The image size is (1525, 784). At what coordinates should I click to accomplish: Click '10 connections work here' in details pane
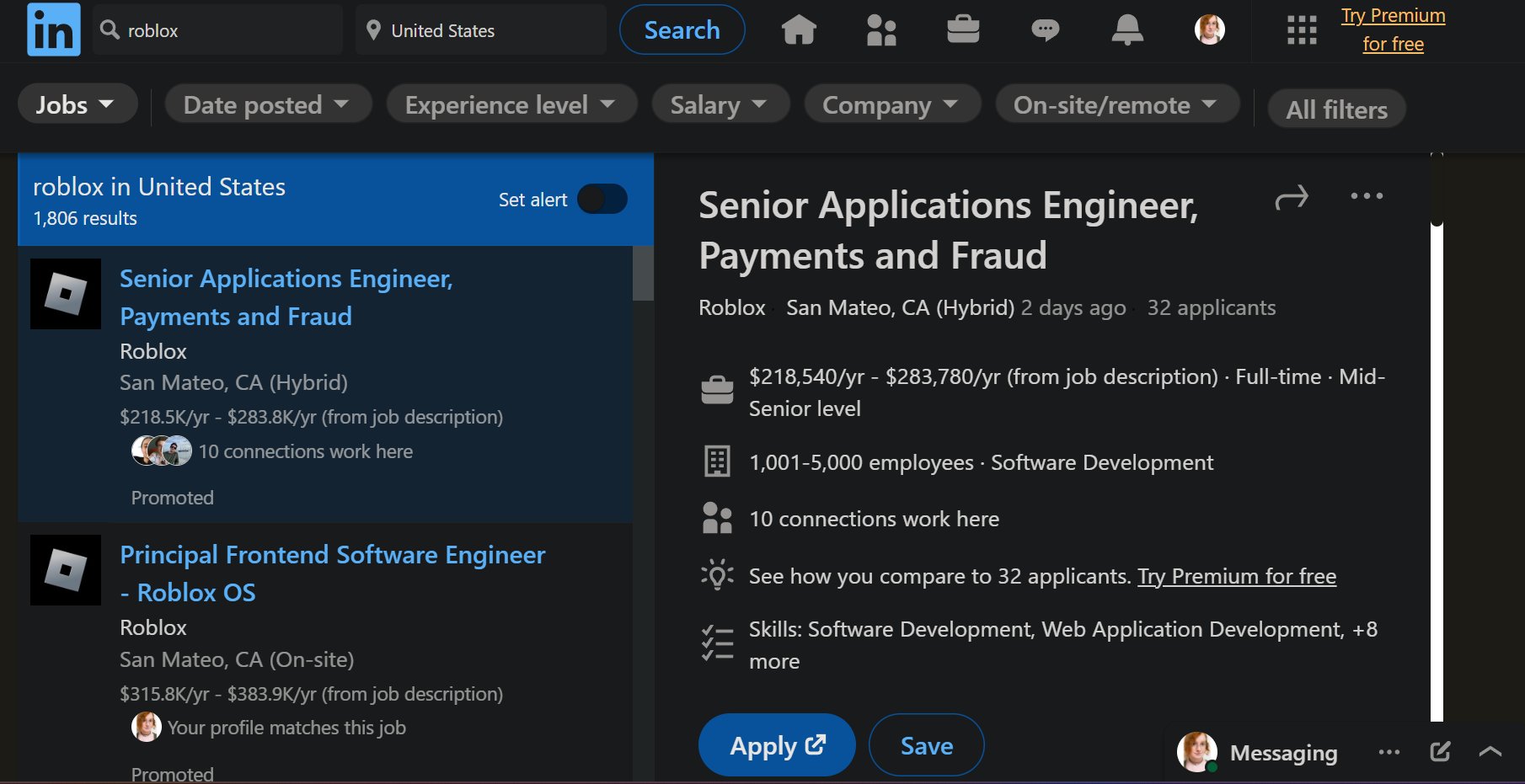pyautogui.click(x=874, y=519)
